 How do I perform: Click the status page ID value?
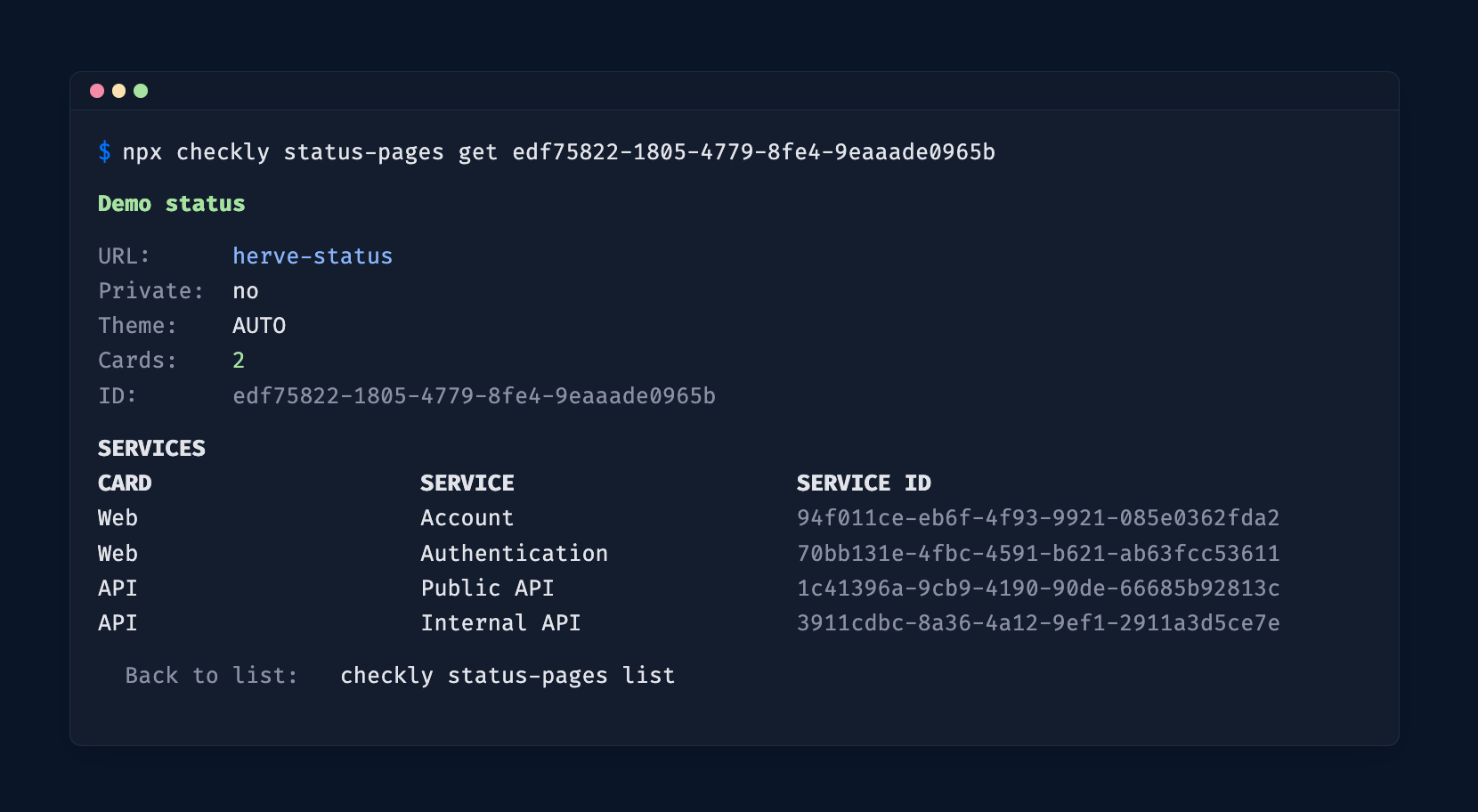tap(474, 395)
